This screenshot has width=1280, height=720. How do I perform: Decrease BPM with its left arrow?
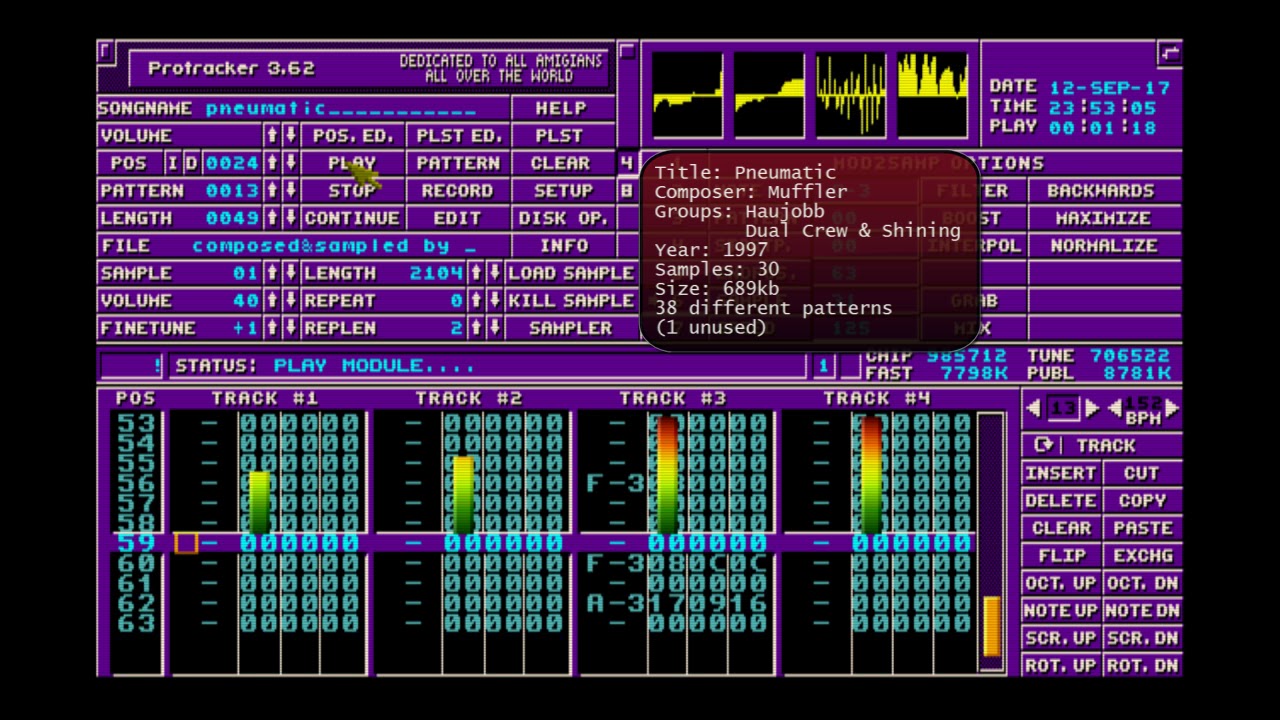(x=1114, y=408)
